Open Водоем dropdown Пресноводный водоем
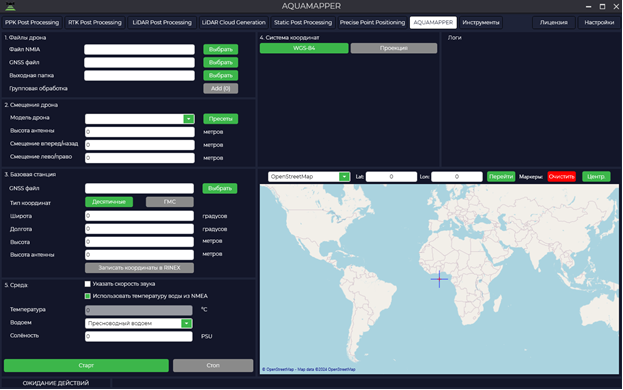This screenshot has width=623, height=390. (x=139, y=323)
